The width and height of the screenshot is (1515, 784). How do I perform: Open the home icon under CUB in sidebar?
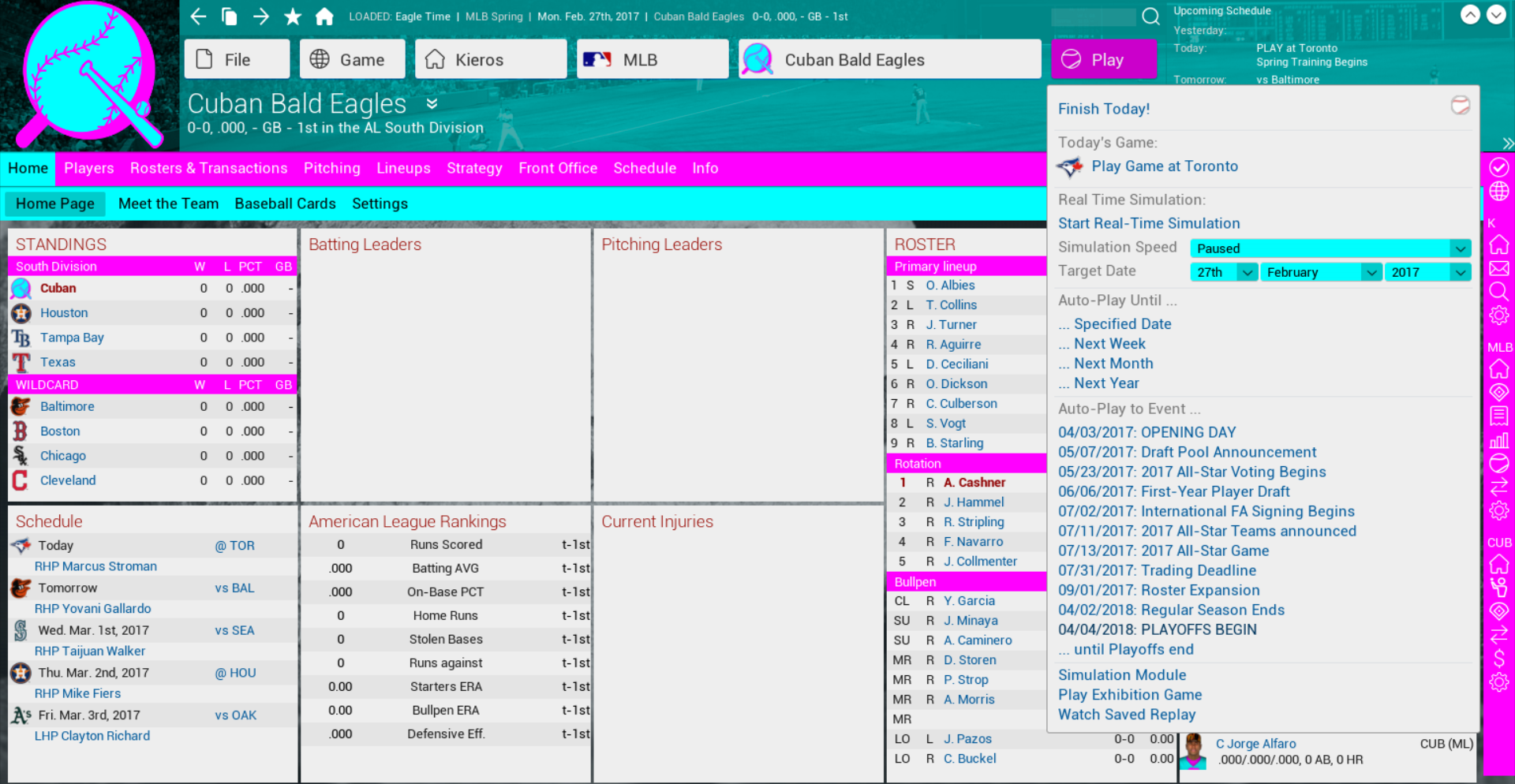pos(1498,564)
